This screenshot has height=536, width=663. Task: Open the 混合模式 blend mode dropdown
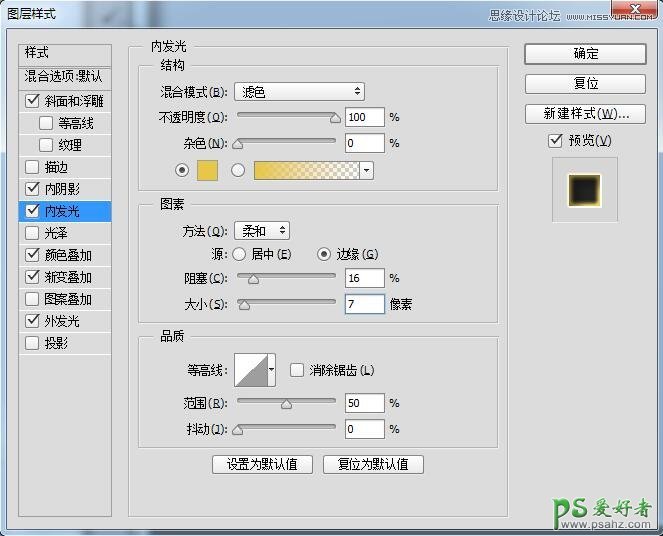click(299, 92)
